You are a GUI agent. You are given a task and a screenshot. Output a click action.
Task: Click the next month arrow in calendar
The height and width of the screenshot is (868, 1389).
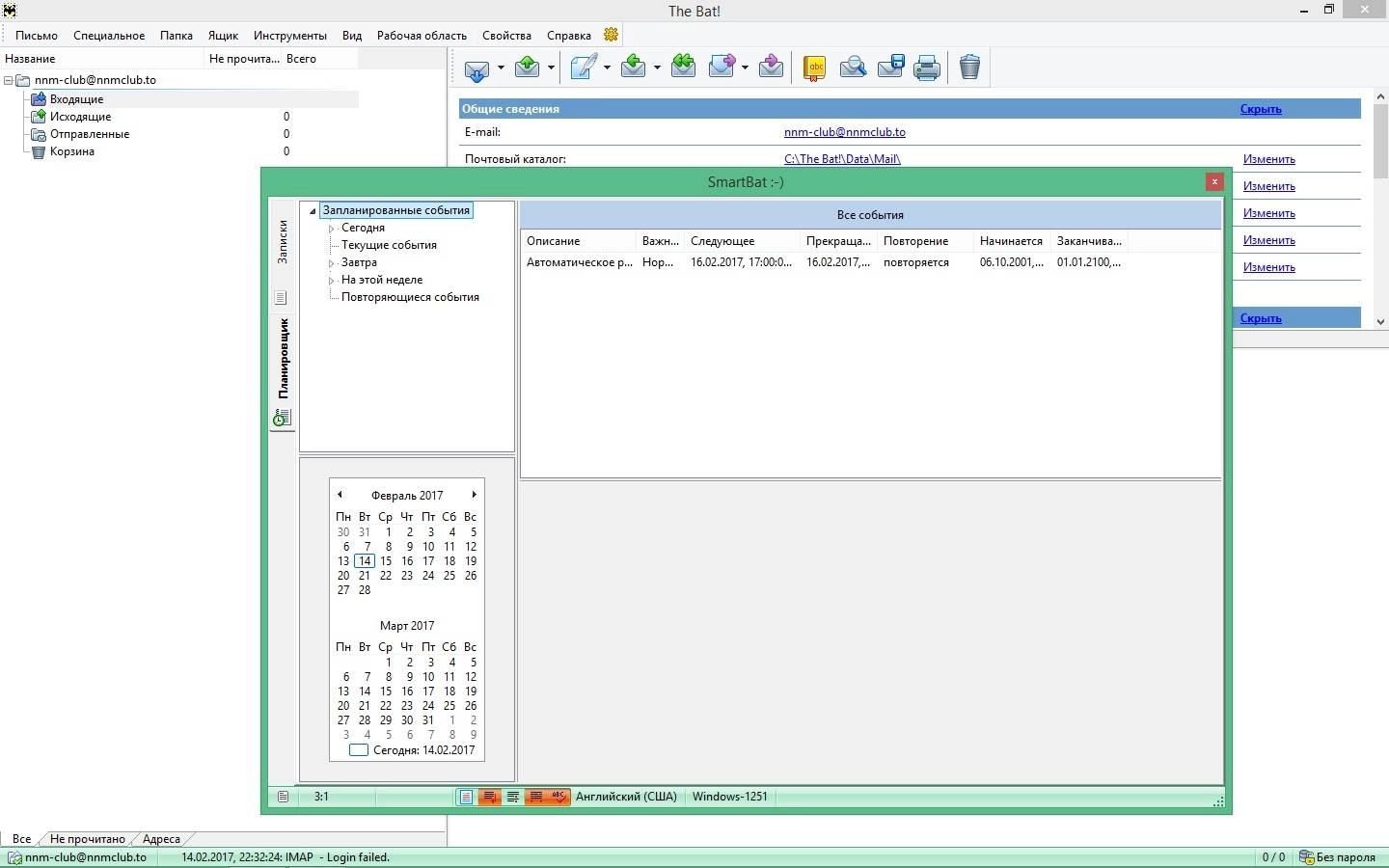pos(474,495)
